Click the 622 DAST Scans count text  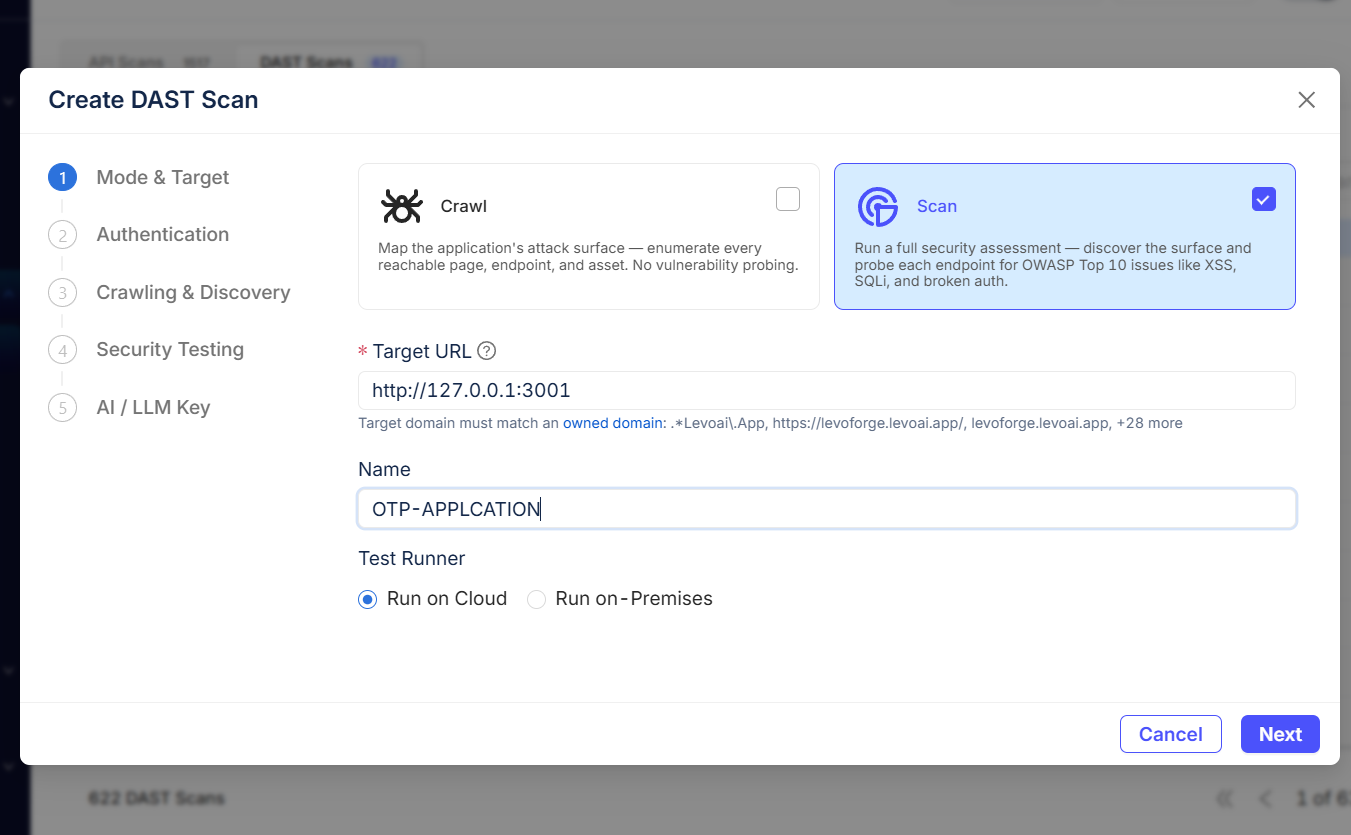tap(156, 798)
